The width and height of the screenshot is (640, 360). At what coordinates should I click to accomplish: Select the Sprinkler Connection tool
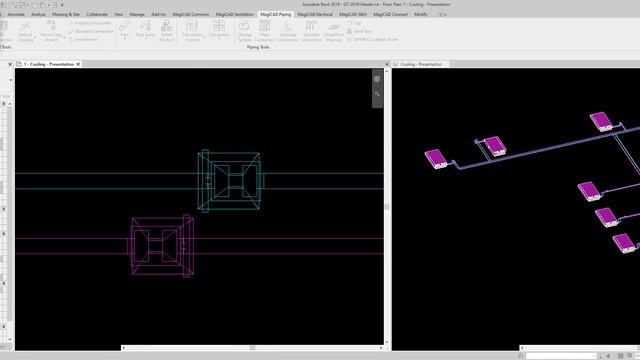[x=311, y=31]
